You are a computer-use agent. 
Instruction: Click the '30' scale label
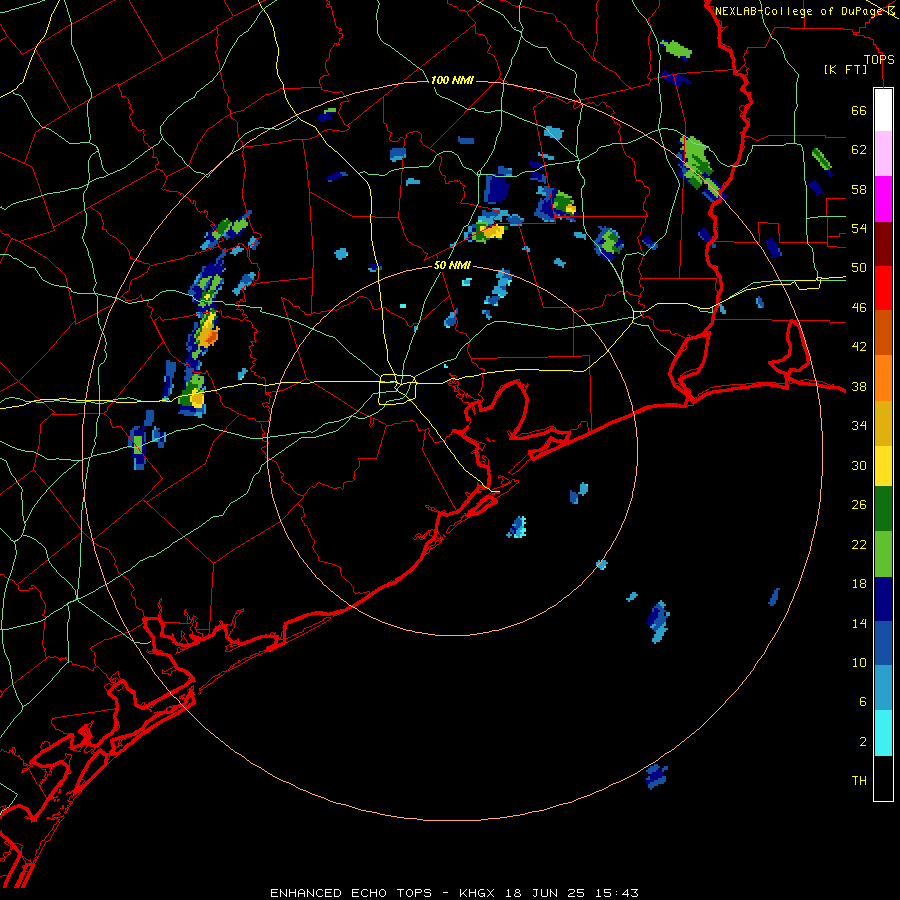[x=859, y=465]
